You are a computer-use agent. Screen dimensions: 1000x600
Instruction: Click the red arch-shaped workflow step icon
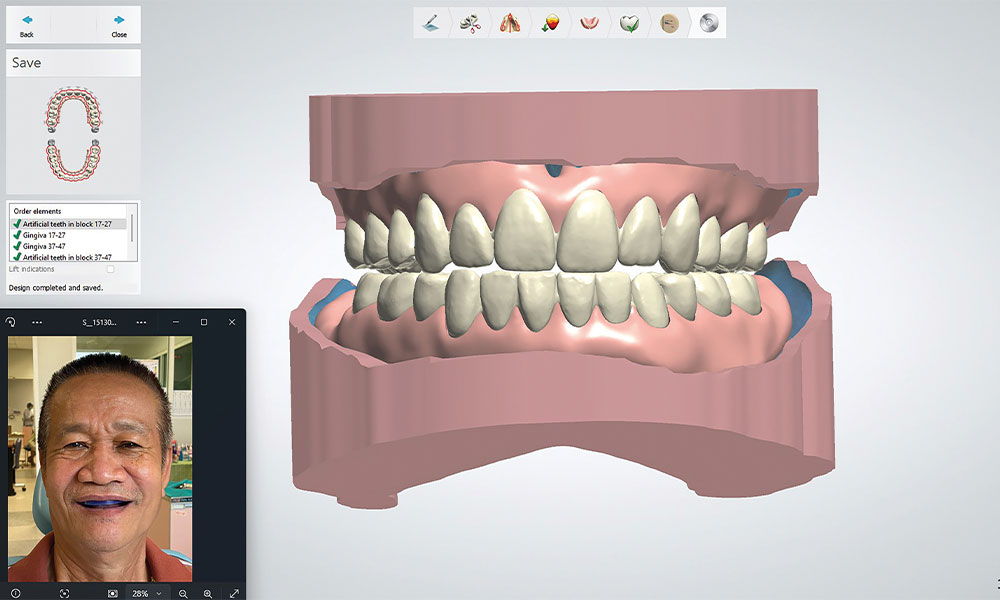[x=509, y=22]
